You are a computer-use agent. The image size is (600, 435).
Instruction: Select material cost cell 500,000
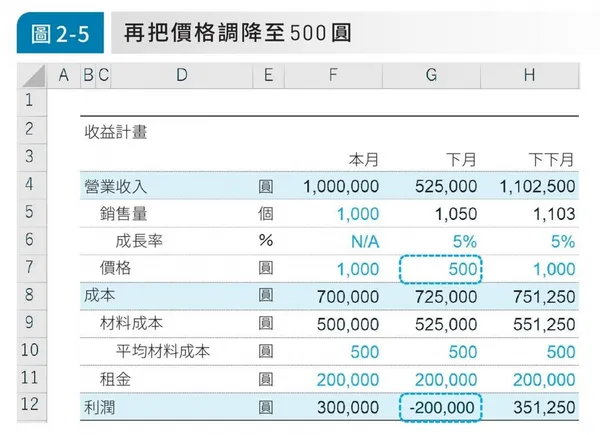(x=348, y=324)
